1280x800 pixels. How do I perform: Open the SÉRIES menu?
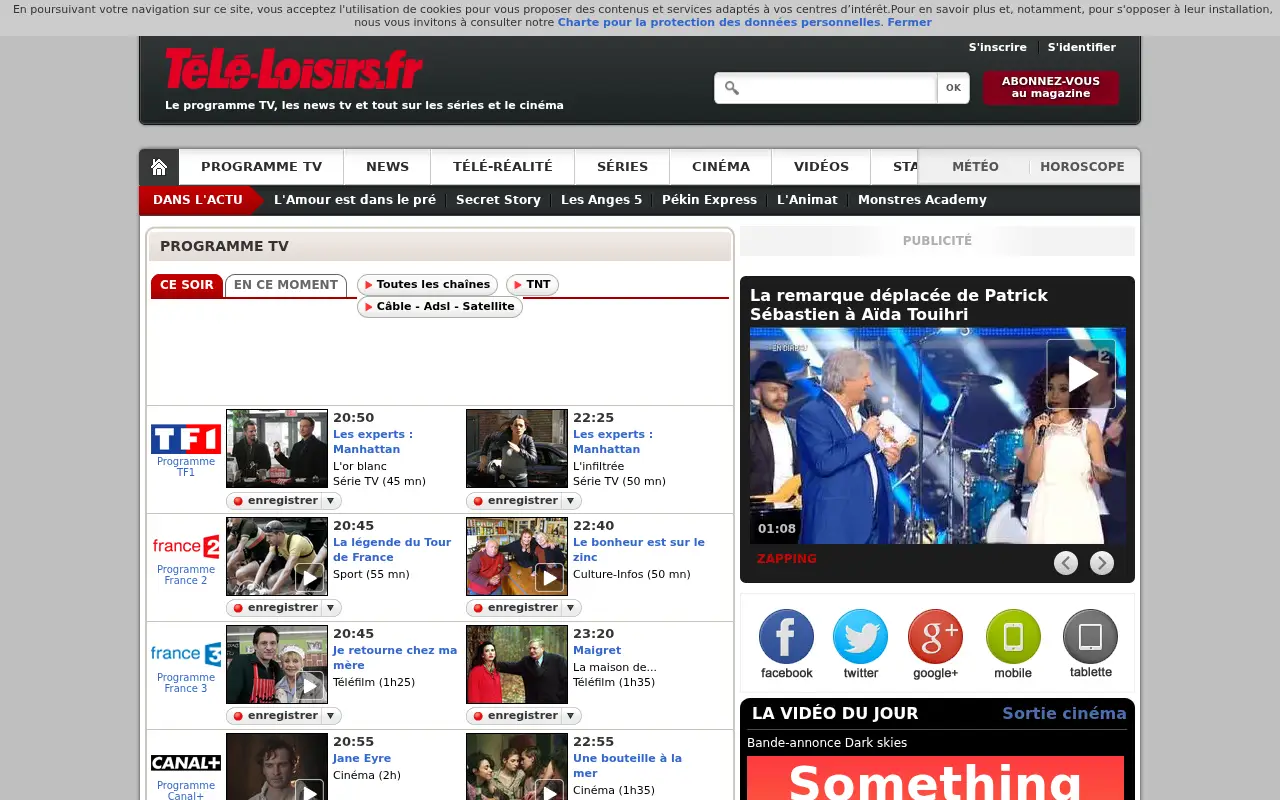tap(623, 167)
